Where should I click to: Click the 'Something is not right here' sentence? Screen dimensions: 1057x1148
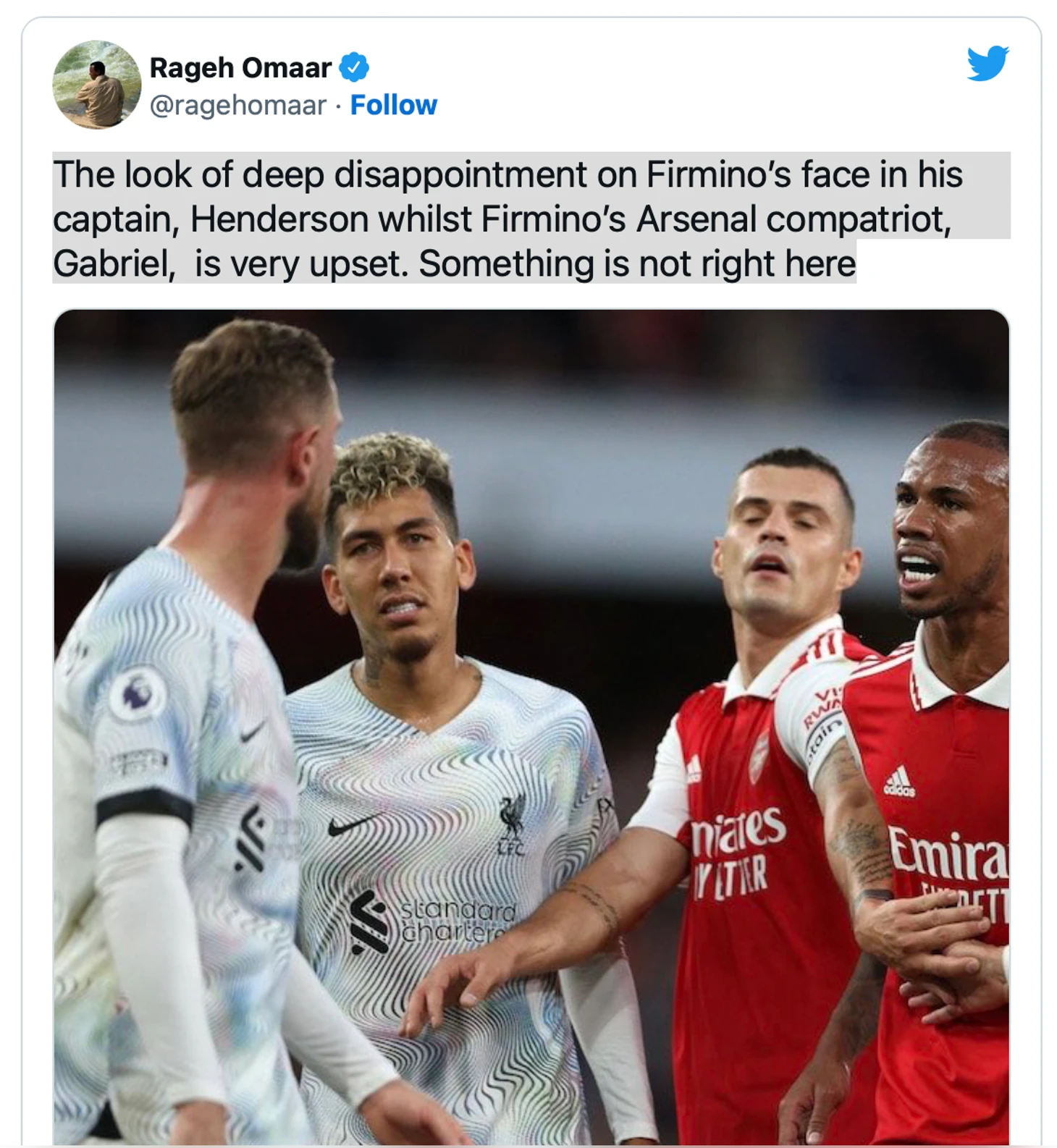pos(637,263)
